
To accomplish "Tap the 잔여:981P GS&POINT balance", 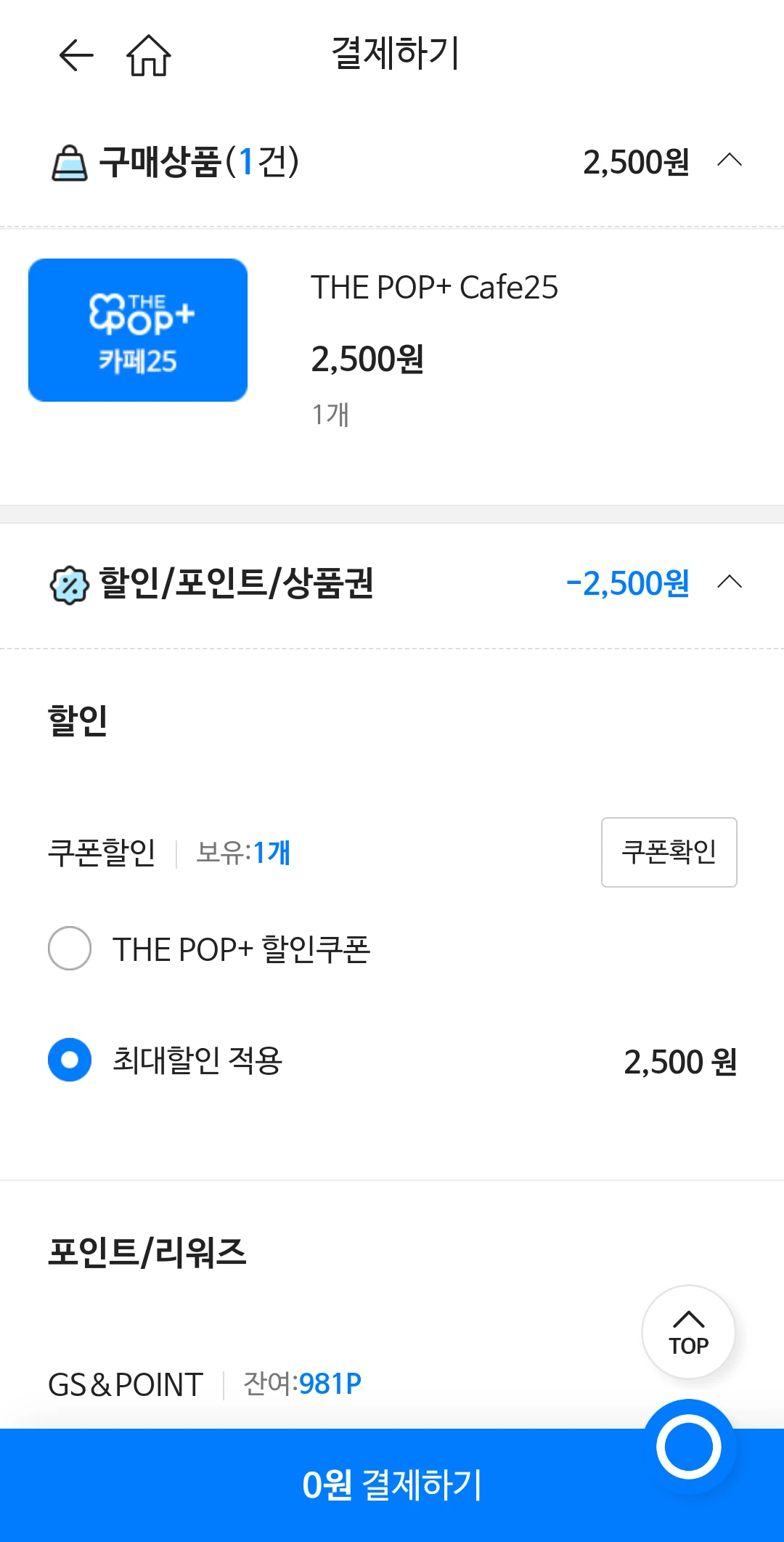I will pyautogui.click(x=302, y=1384).
